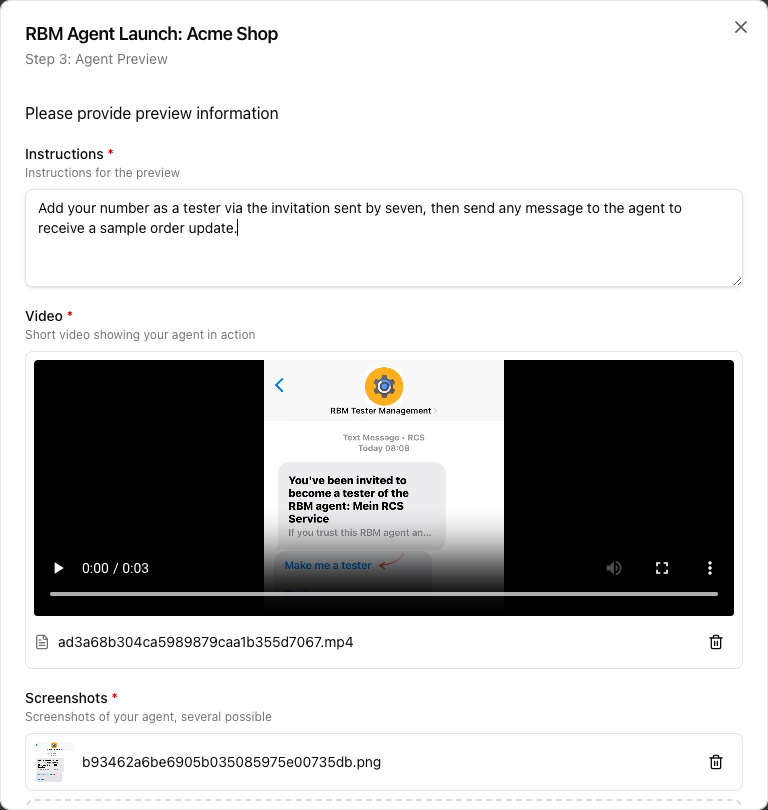Screen dimensions: 768x810
Task: Open the b93462a6 screenshot thumbnail
Action: pyautogui.click(x=54, y=762)
